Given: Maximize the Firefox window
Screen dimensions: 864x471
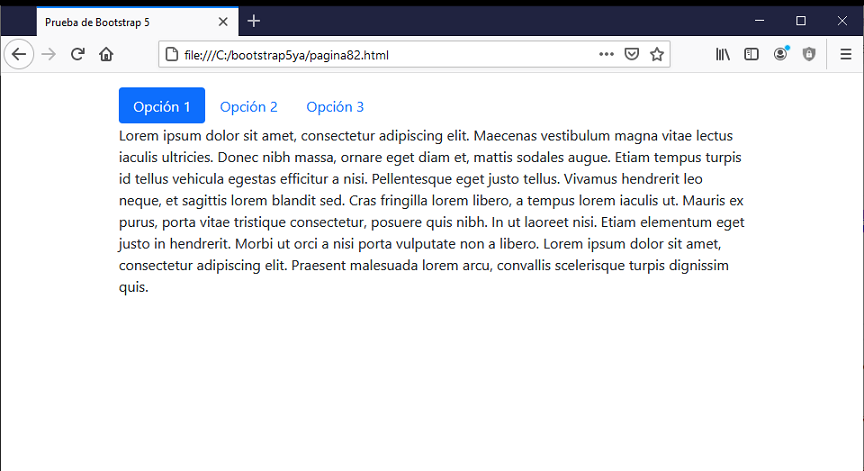Looking at the screenshot, I should (801, 21).
